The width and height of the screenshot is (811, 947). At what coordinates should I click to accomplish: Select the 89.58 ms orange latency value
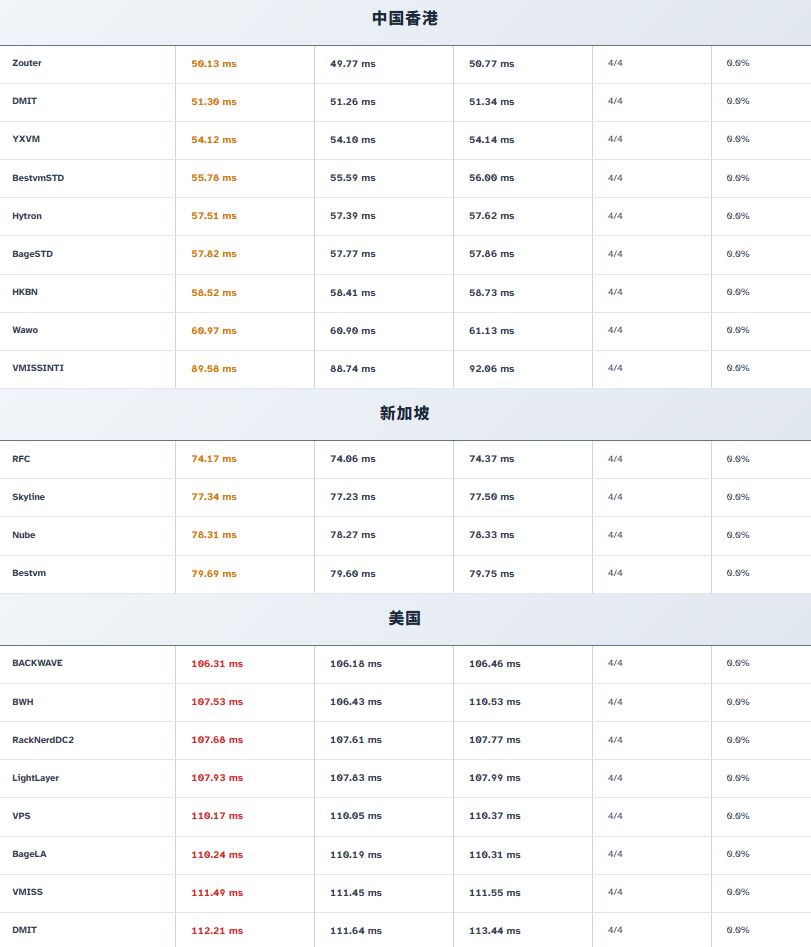214,369
